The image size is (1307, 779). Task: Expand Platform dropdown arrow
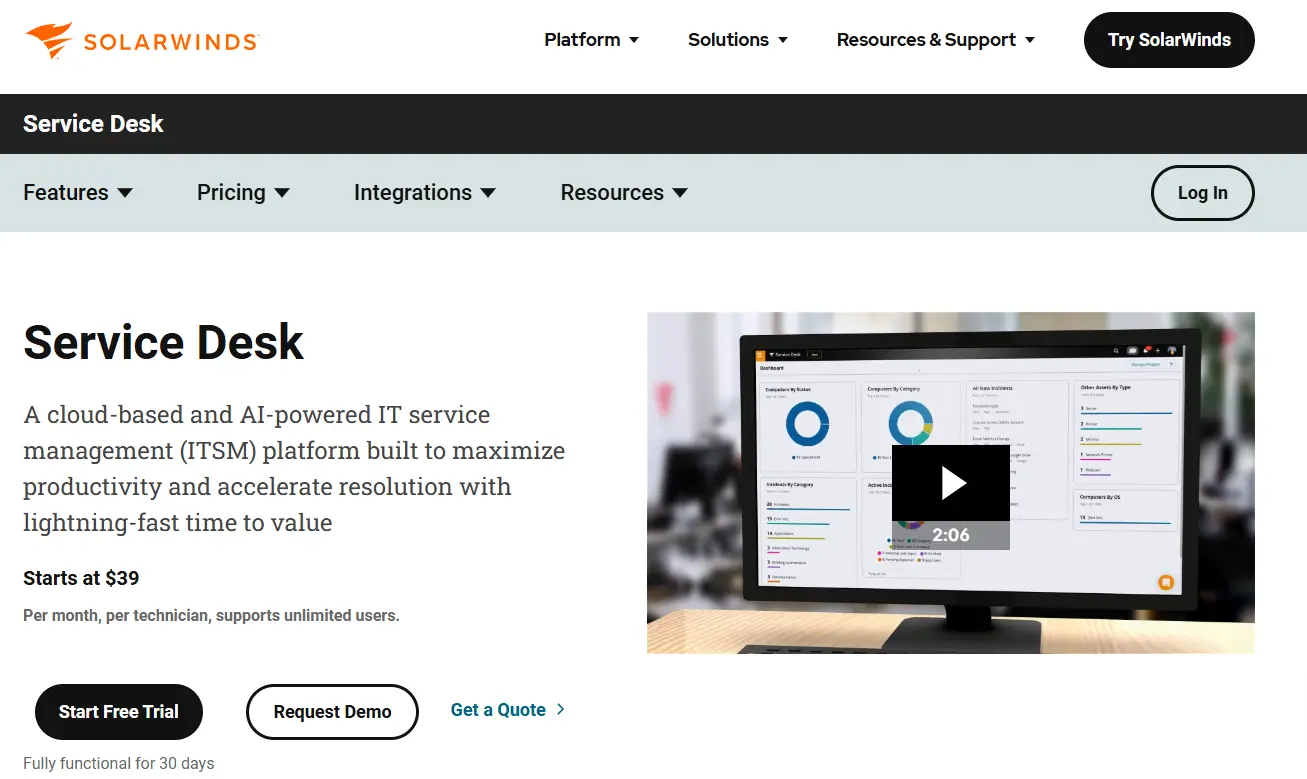pos(633,40)
